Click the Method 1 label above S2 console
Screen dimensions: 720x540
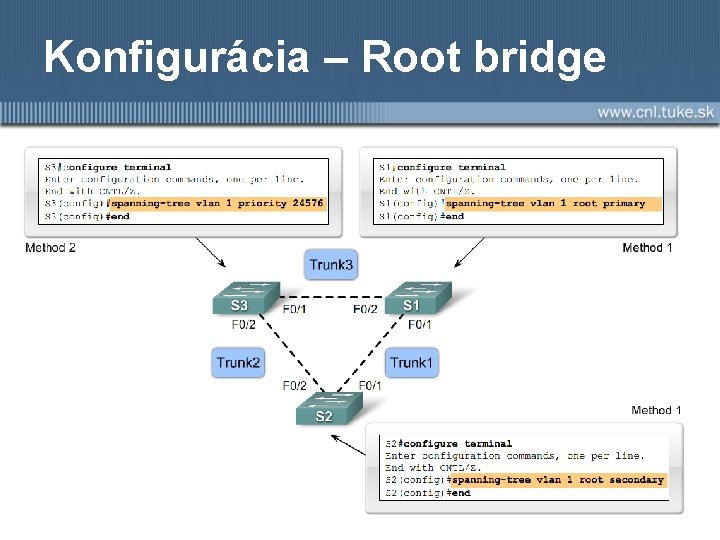pos(656,410)
